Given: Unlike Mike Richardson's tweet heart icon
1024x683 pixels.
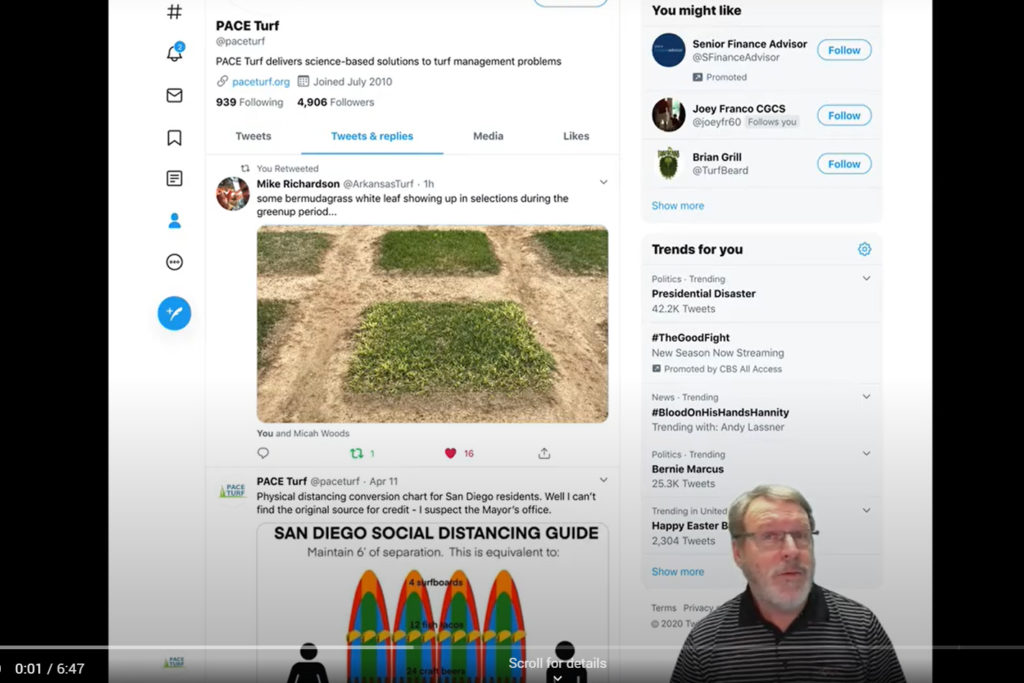Looking at the screenshot, I should click(451, 453).
